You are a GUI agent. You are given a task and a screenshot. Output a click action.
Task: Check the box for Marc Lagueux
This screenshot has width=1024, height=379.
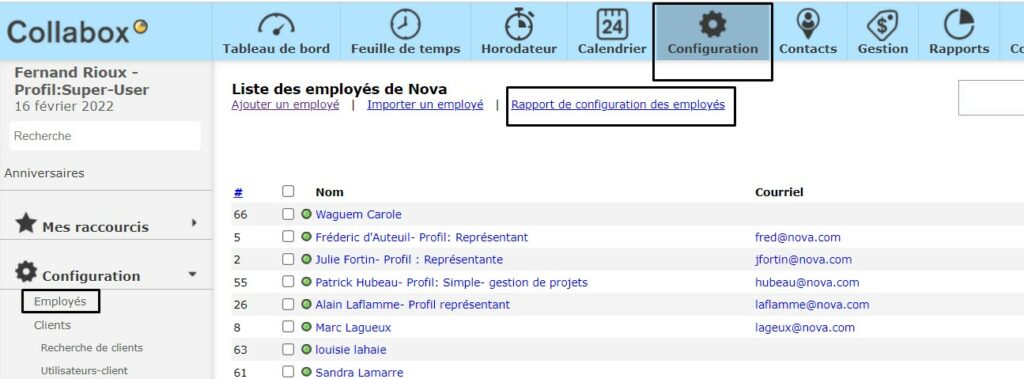pos(288,327)
